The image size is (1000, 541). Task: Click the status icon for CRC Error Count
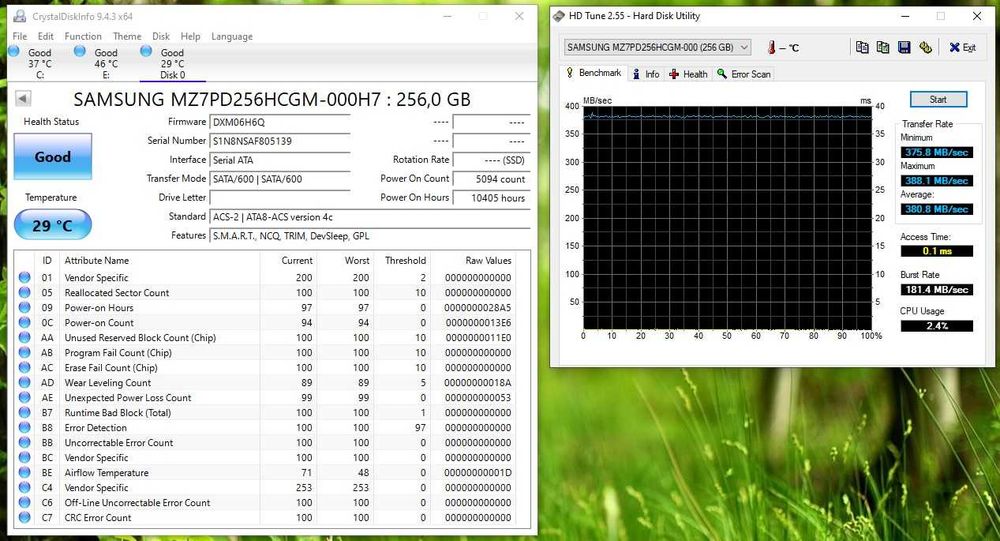[24, 517]
